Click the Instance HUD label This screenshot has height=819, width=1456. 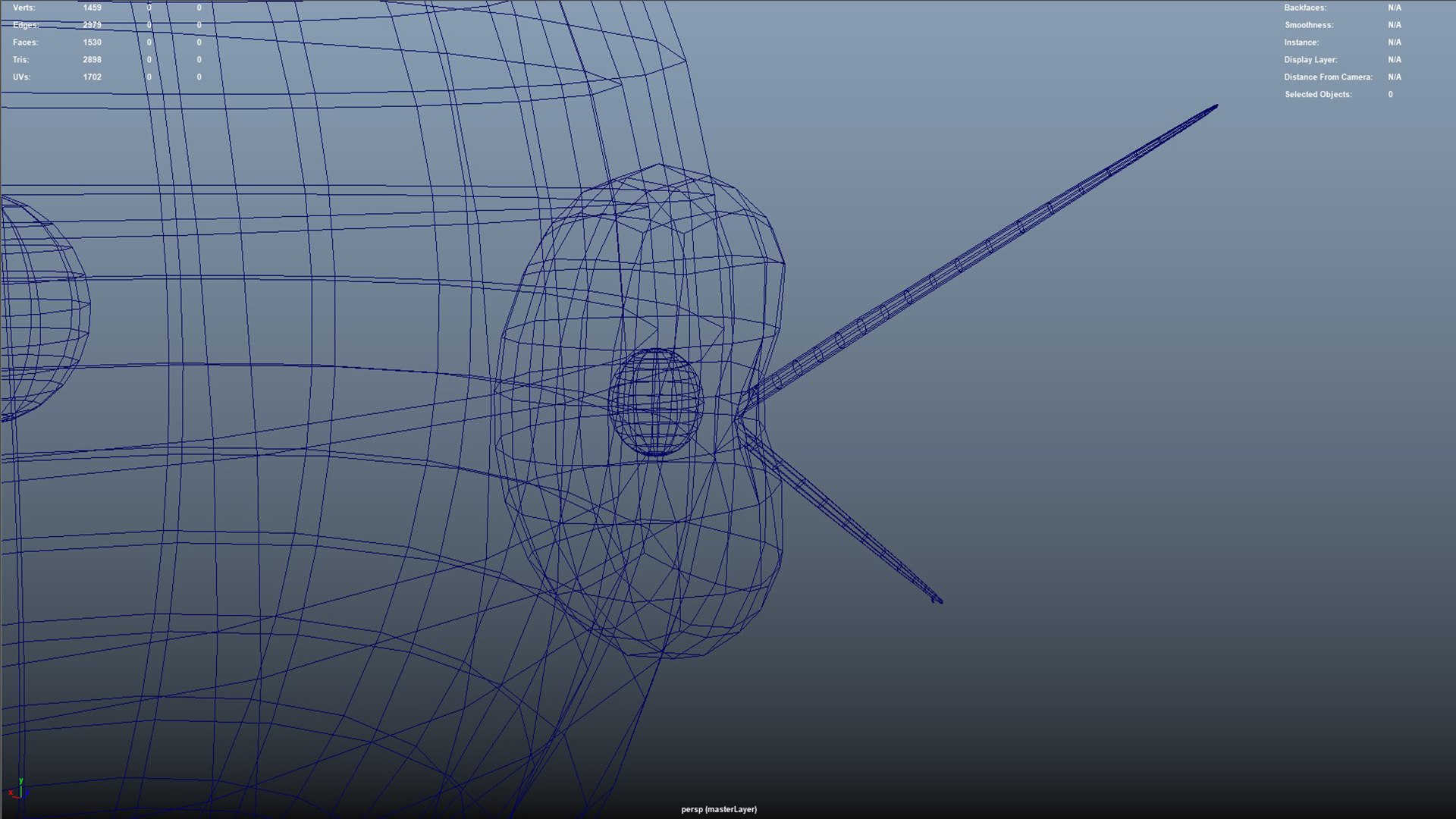pyautogui.click(x=1301, y=42)
